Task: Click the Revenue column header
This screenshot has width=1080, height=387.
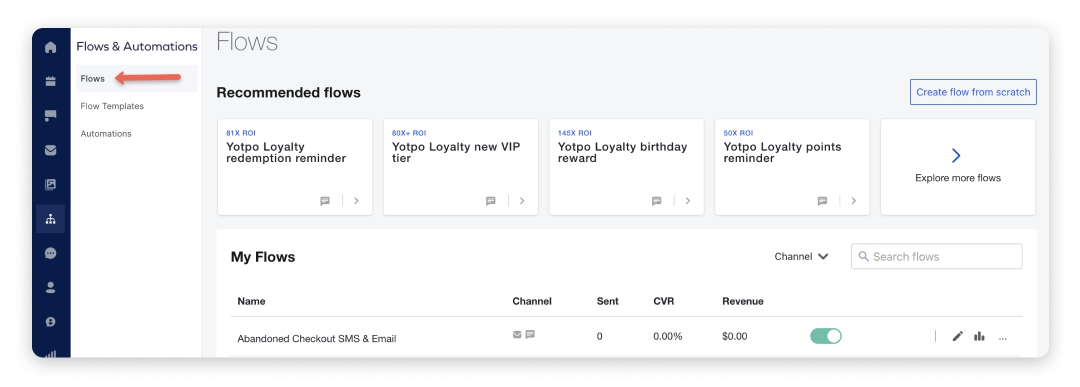Action: coord(742,301)
